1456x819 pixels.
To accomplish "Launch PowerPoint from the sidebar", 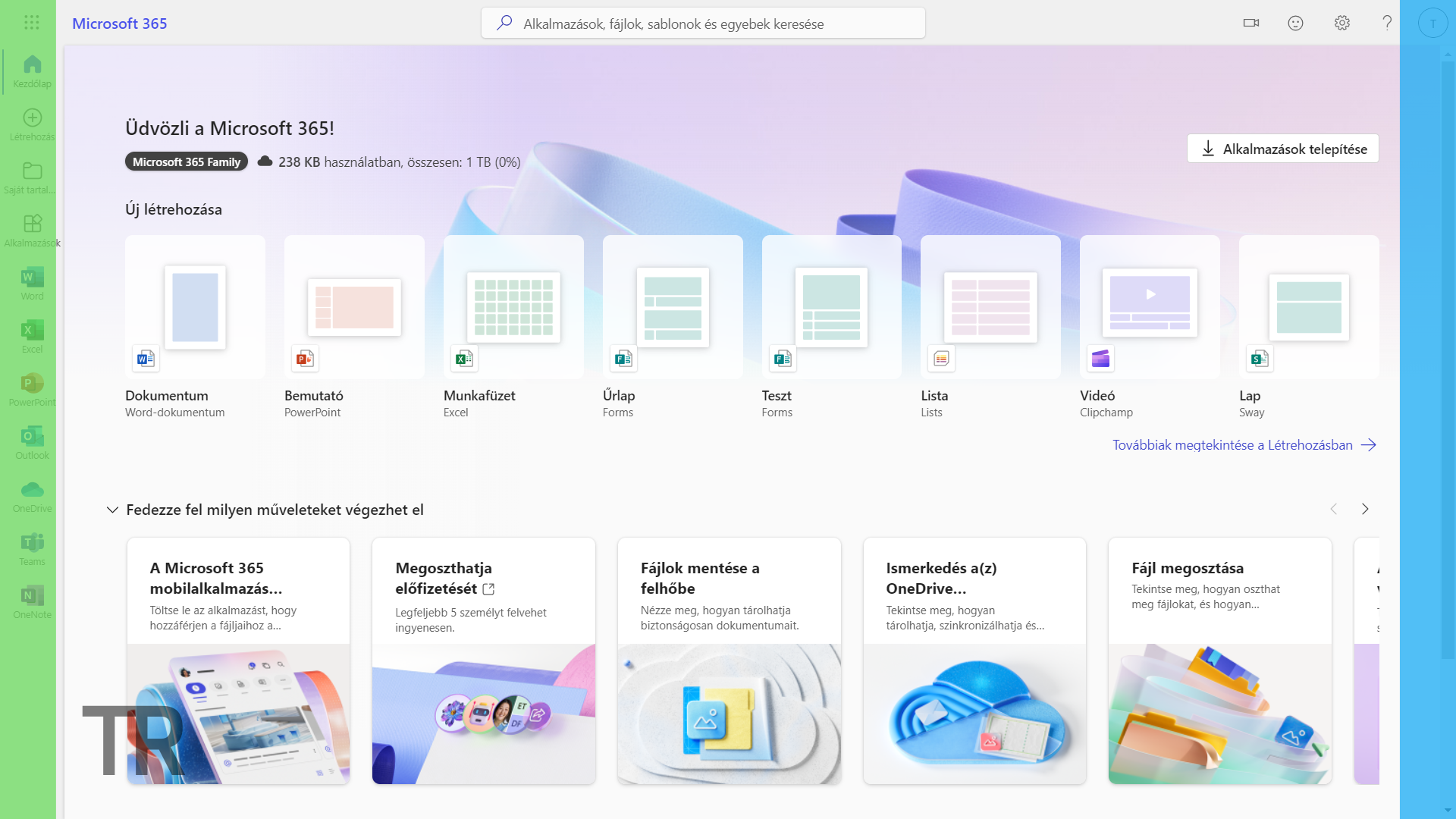I will click(32, 391).
